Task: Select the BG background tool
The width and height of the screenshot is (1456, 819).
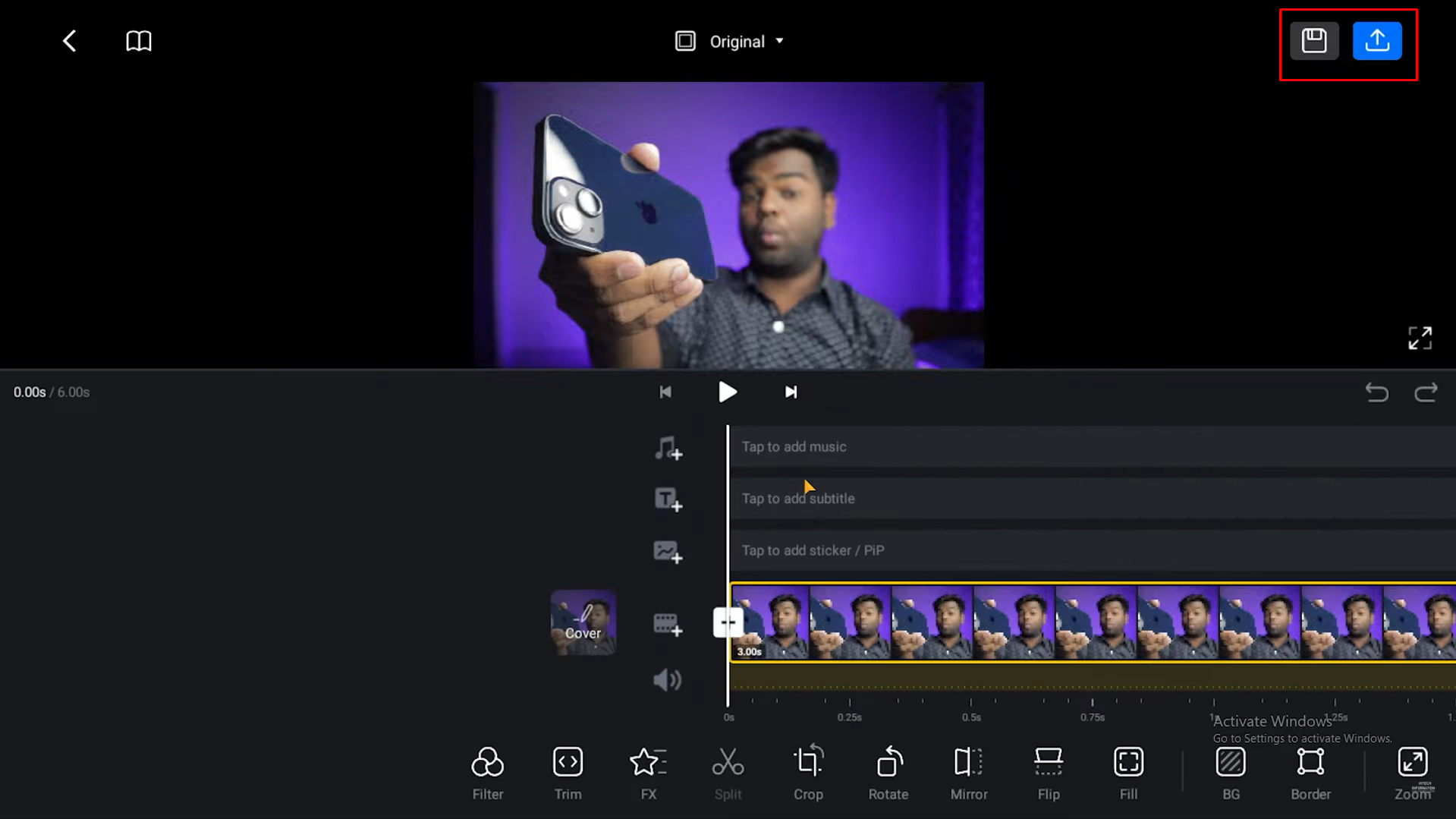Action: [x=1231, y=770]
